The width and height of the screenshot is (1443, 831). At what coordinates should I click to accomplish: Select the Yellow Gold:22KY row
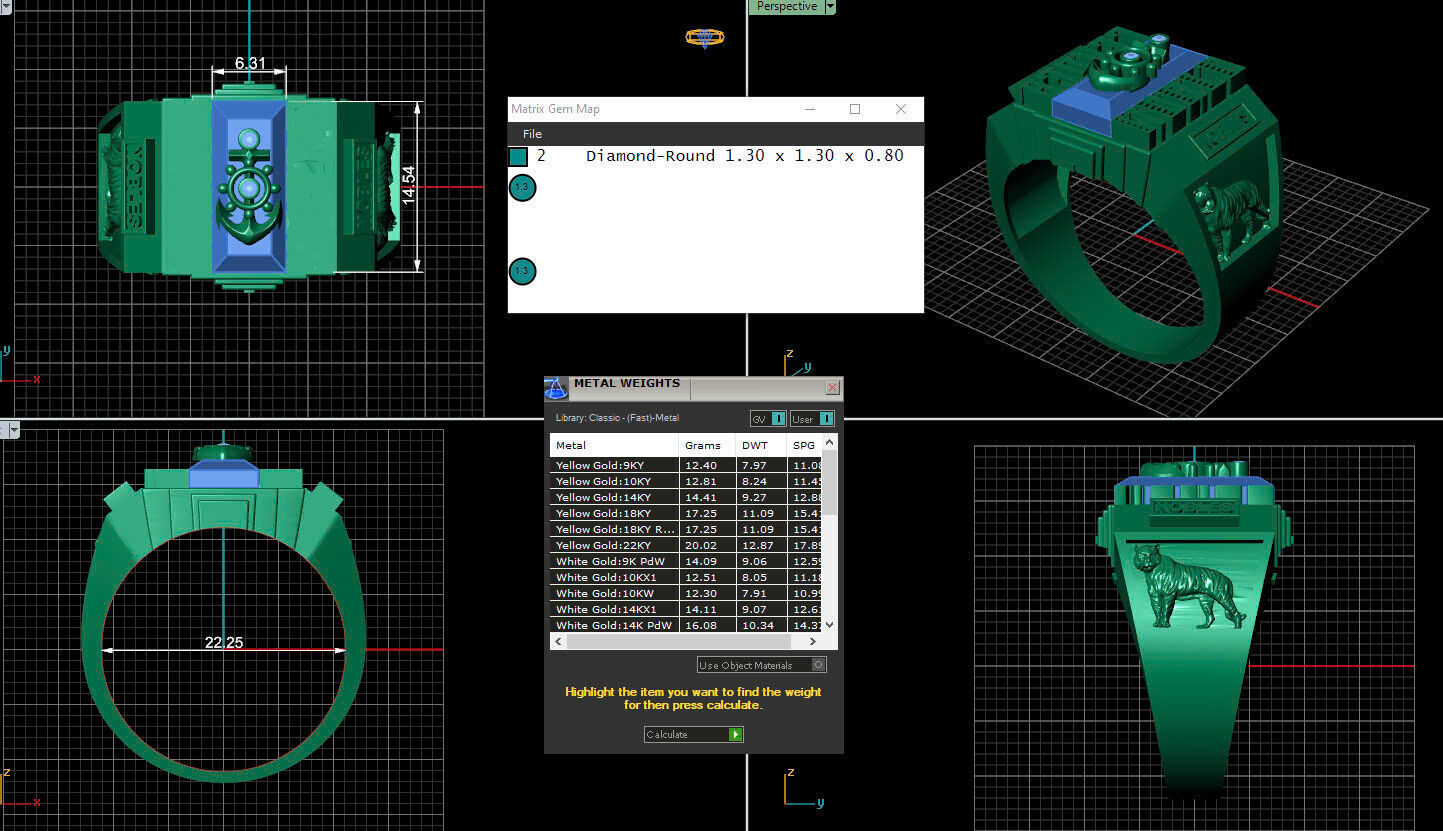click(686, 545)
